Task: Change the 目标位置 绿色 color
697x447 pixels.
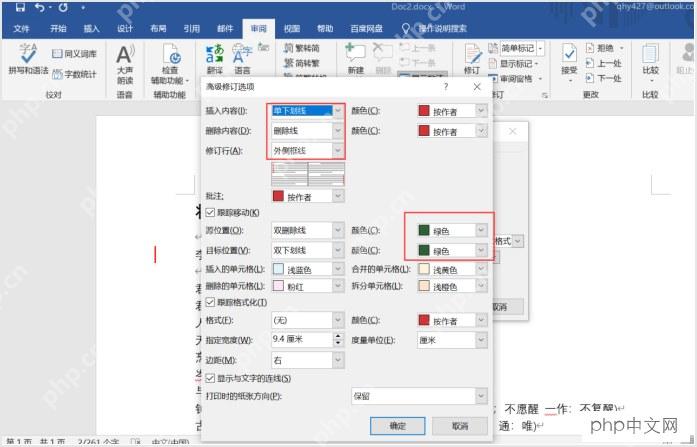Action: [x=452, y=250]
